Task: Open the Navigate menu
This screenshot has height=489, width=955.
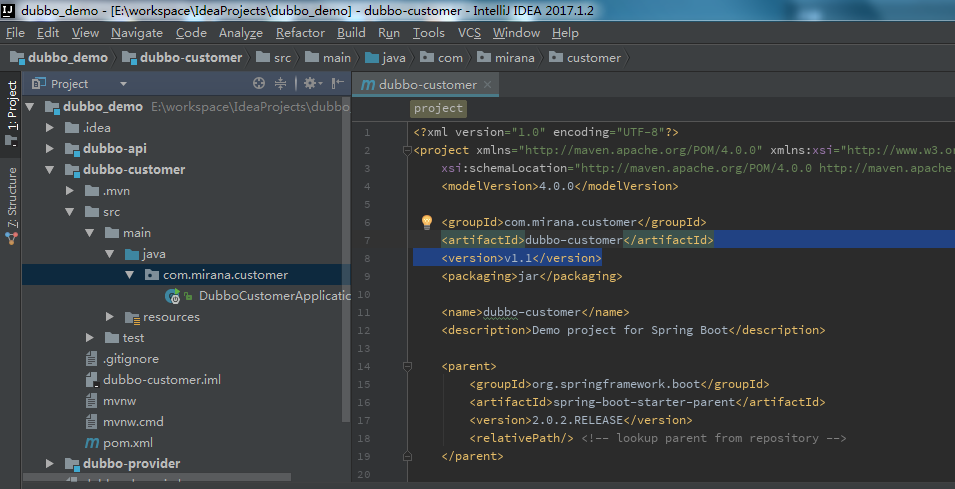Action: pyautogui.click(x=137, y=33)
